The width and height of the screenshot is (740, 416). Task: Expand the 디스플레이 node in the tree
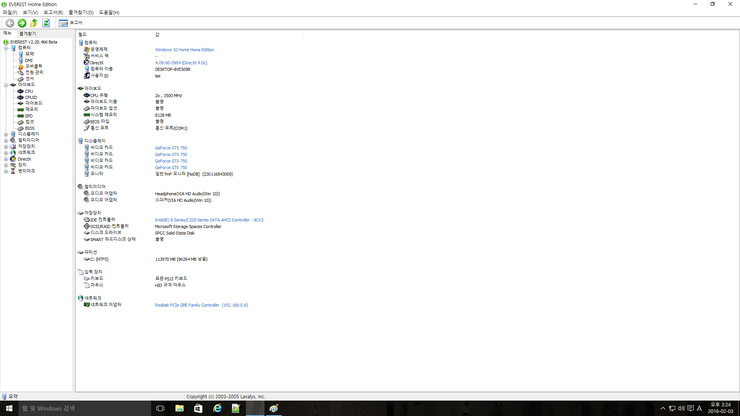point(6,134)
